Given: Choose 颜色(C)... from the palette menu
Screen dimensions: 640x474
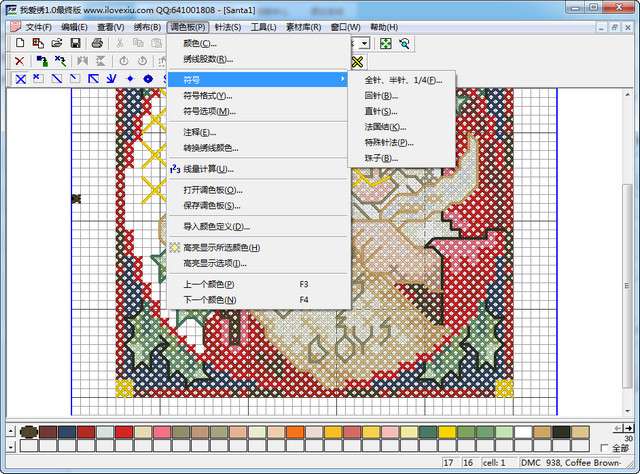Looking at the screenshot, I should coord(258,43).
